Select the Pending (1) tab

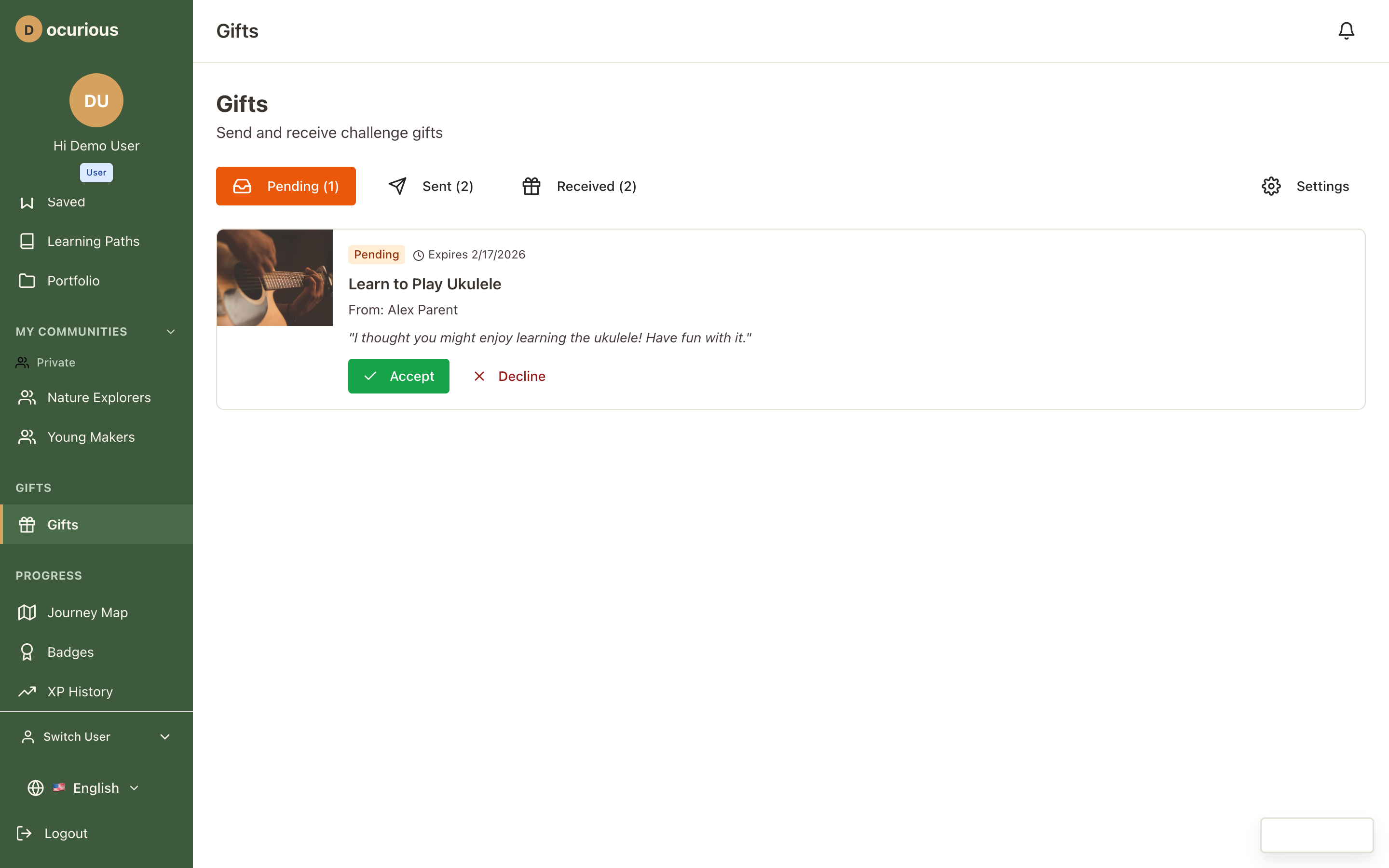point(286,186)
